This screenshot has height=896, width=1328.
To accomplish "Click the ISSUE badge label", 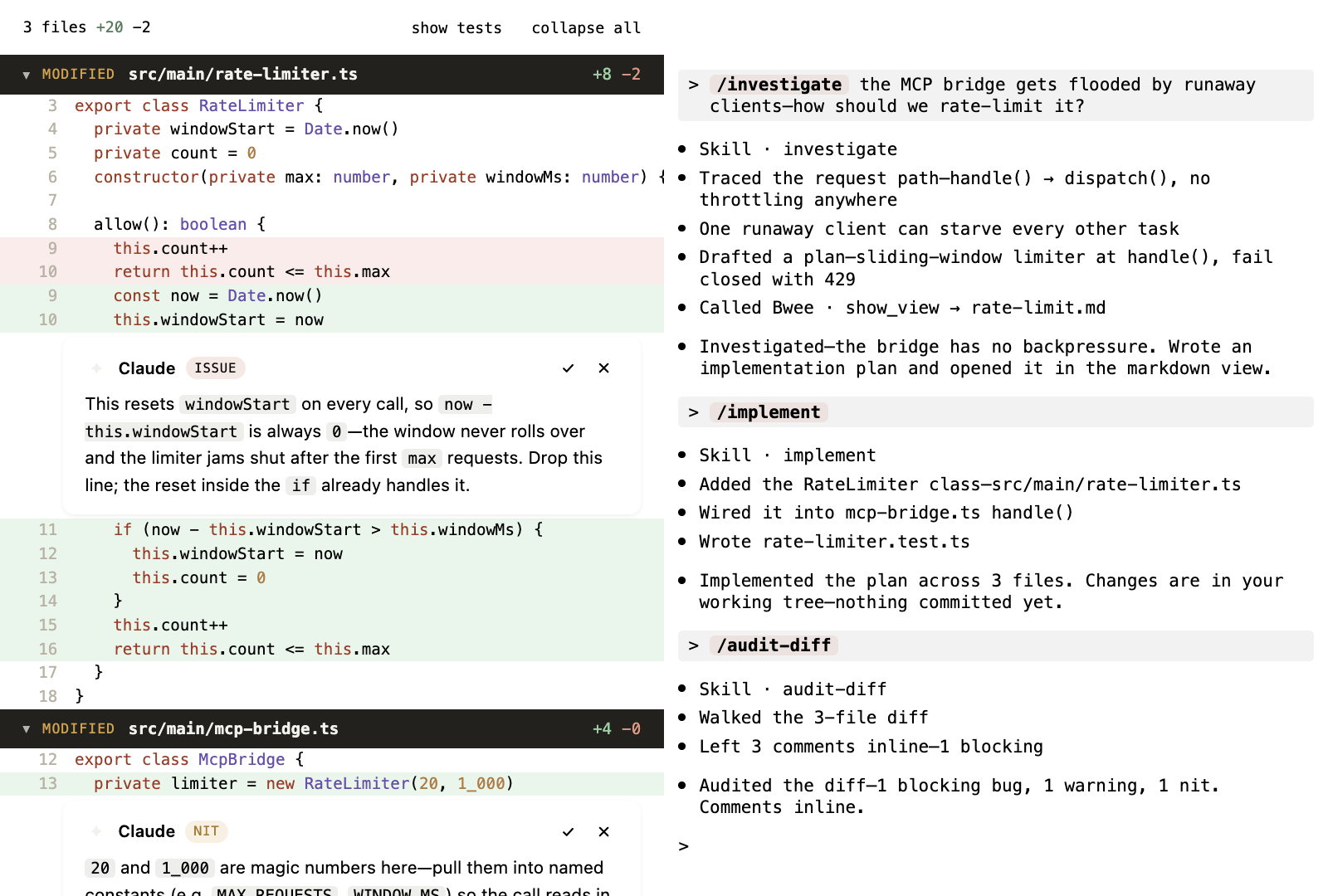I will tap(216, 368).
